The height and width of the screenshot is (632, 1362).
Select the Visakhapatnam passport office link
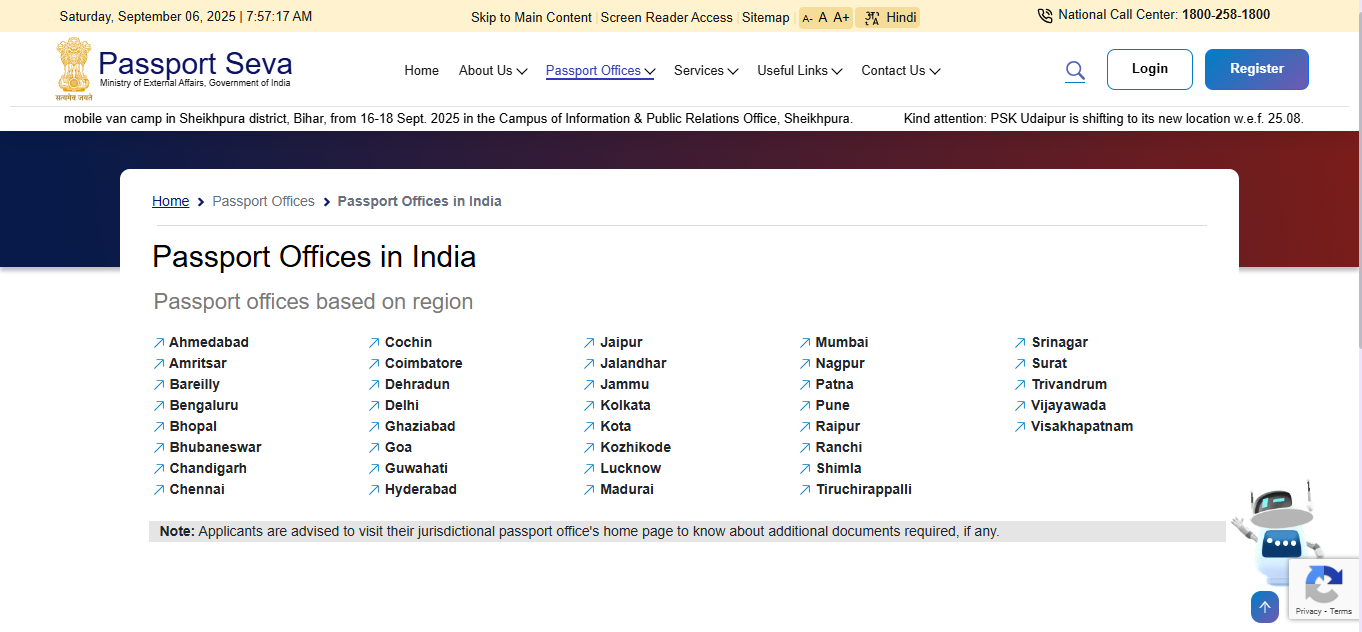(x=1081, y=426)
